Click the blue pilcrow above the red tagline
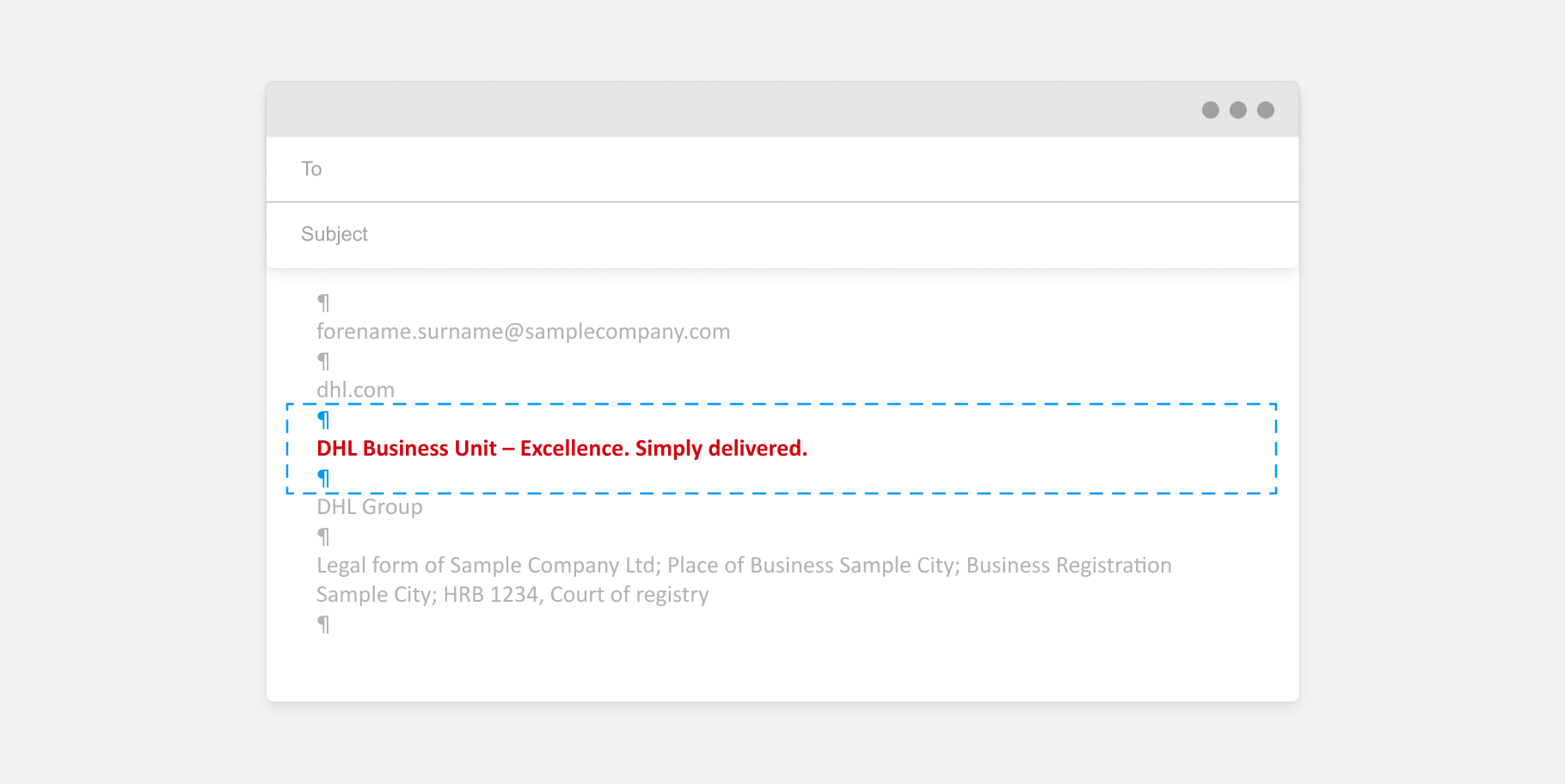The image size is (1565, 784). pos(323,420)
